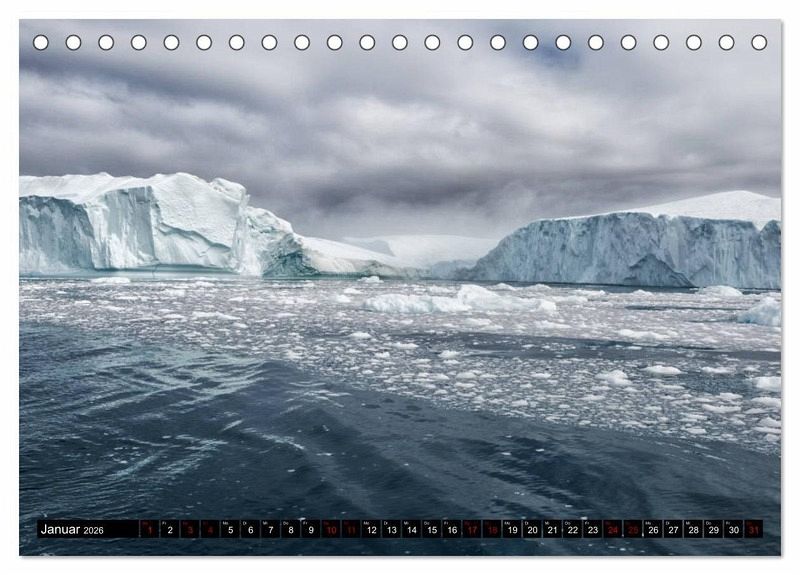The width and height of the screenshot is (800, 575).
Task: Click the first binding hole on the left
Action: 41,42
